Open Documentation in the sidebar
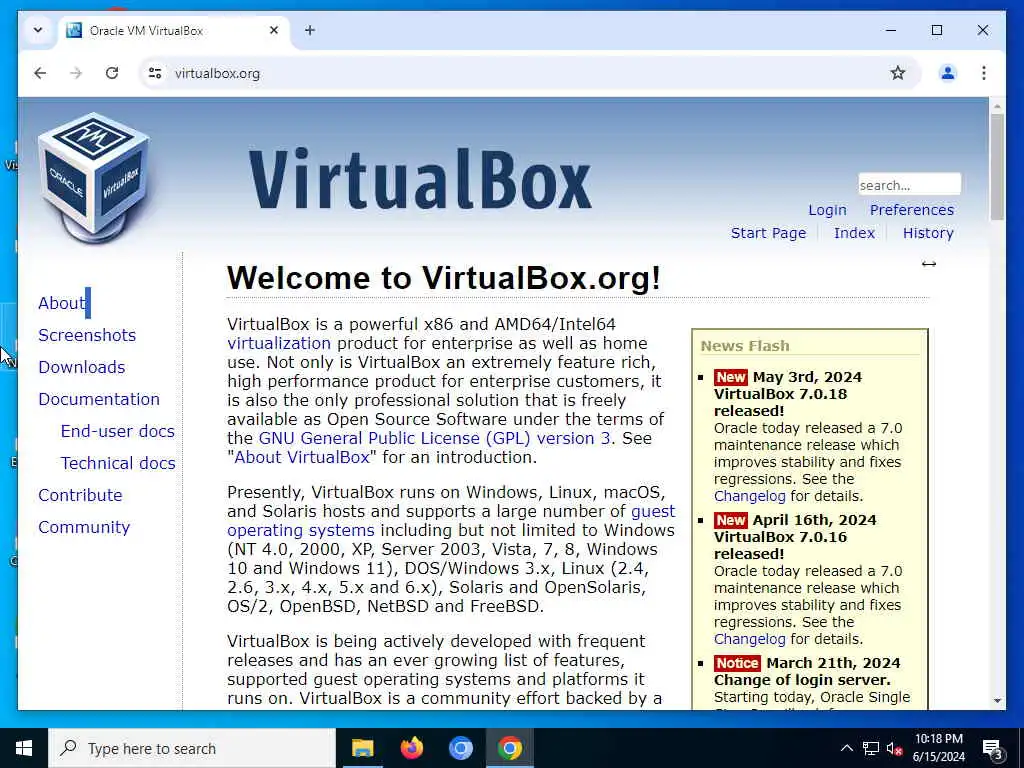1024x768 pixels. [99, 399]
